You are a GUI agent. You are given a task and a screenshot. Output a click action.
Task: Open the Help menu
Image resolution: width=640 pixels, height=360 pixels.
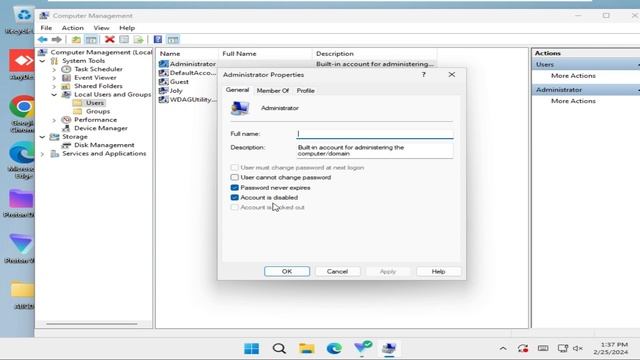point(127,28)
